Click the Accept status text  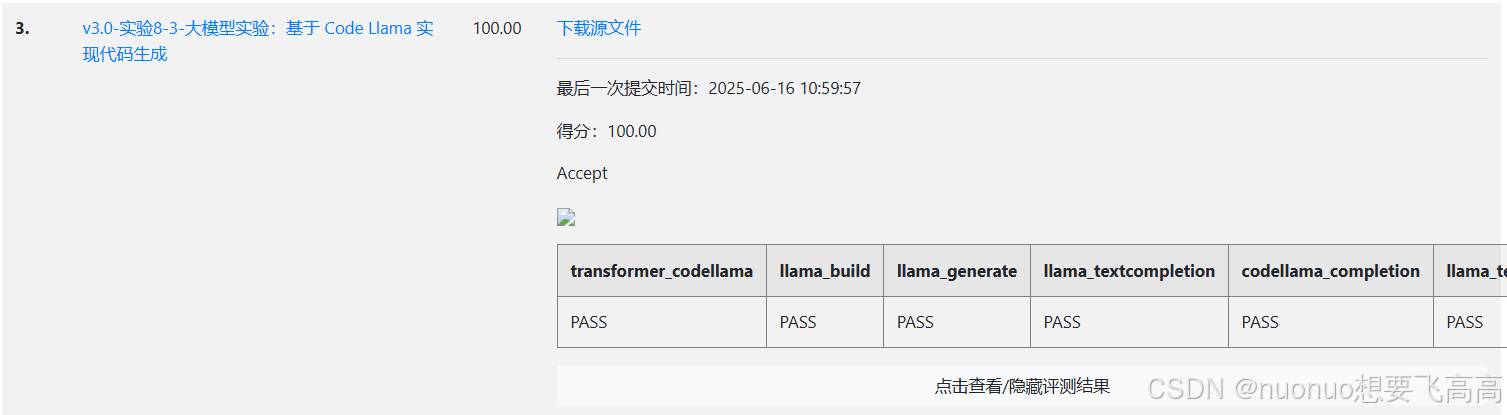pos(582,173)
